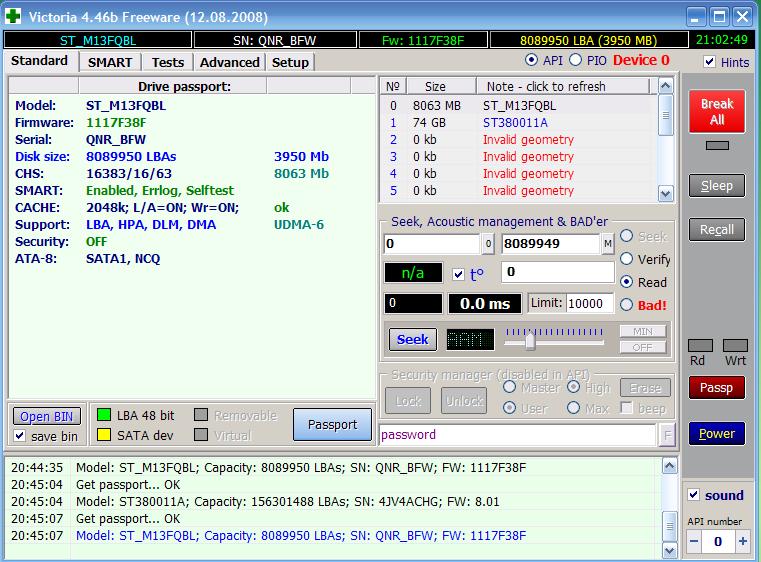
Task: Open the Tests tab
Action: 167,62
